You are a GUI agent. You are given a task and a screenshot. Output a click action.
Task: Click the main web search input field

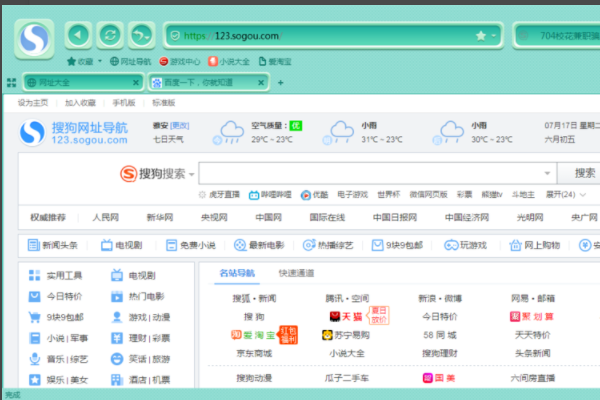coord(373,173)
